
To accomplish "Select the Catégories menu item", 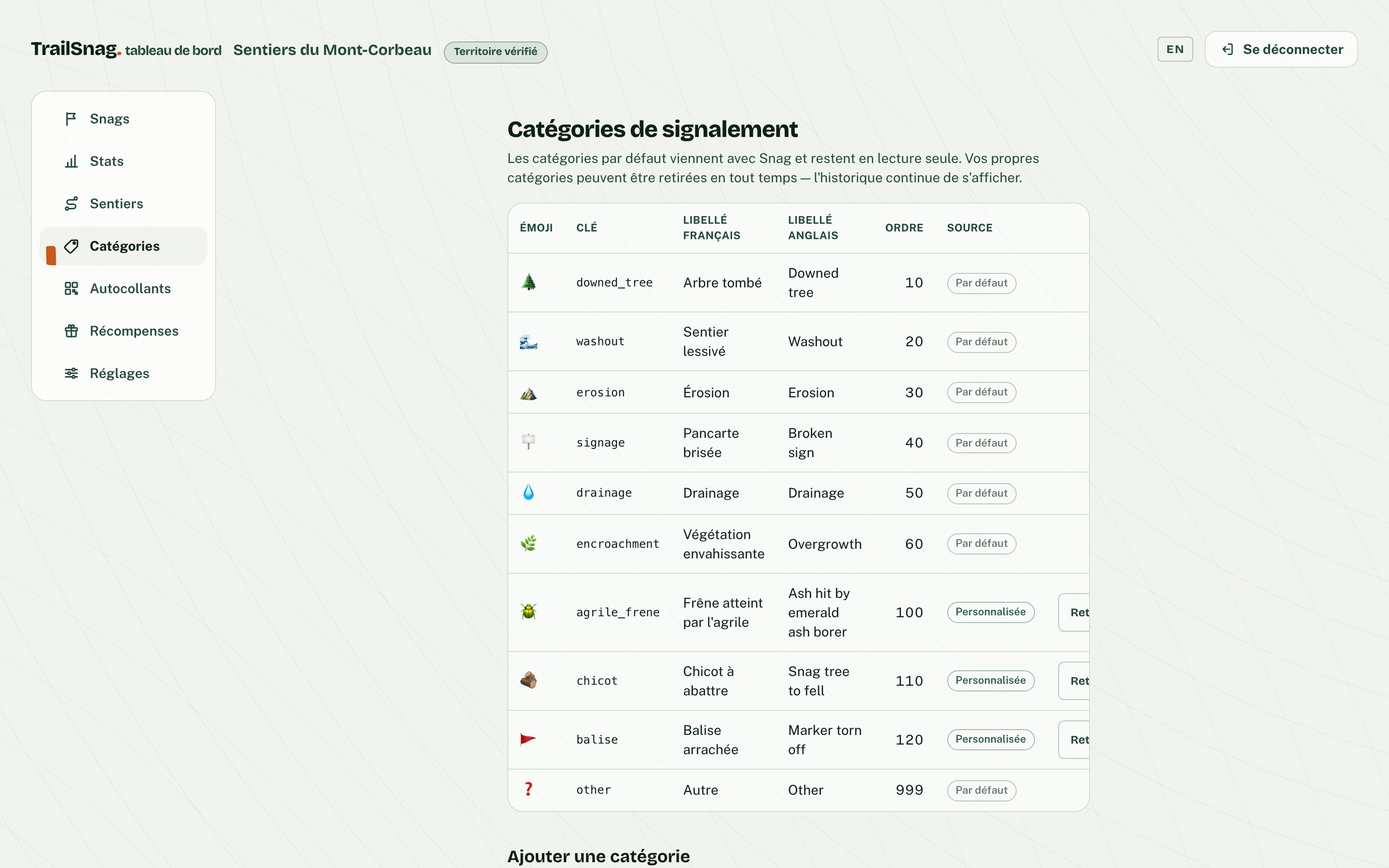I will (123, 246).
